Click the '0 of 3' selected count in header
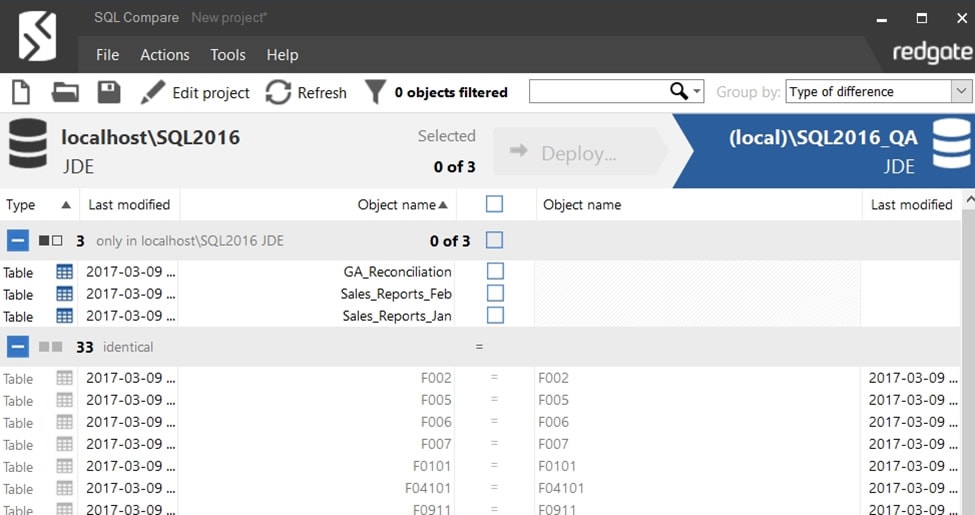975x515 pixels. point(455,167)
